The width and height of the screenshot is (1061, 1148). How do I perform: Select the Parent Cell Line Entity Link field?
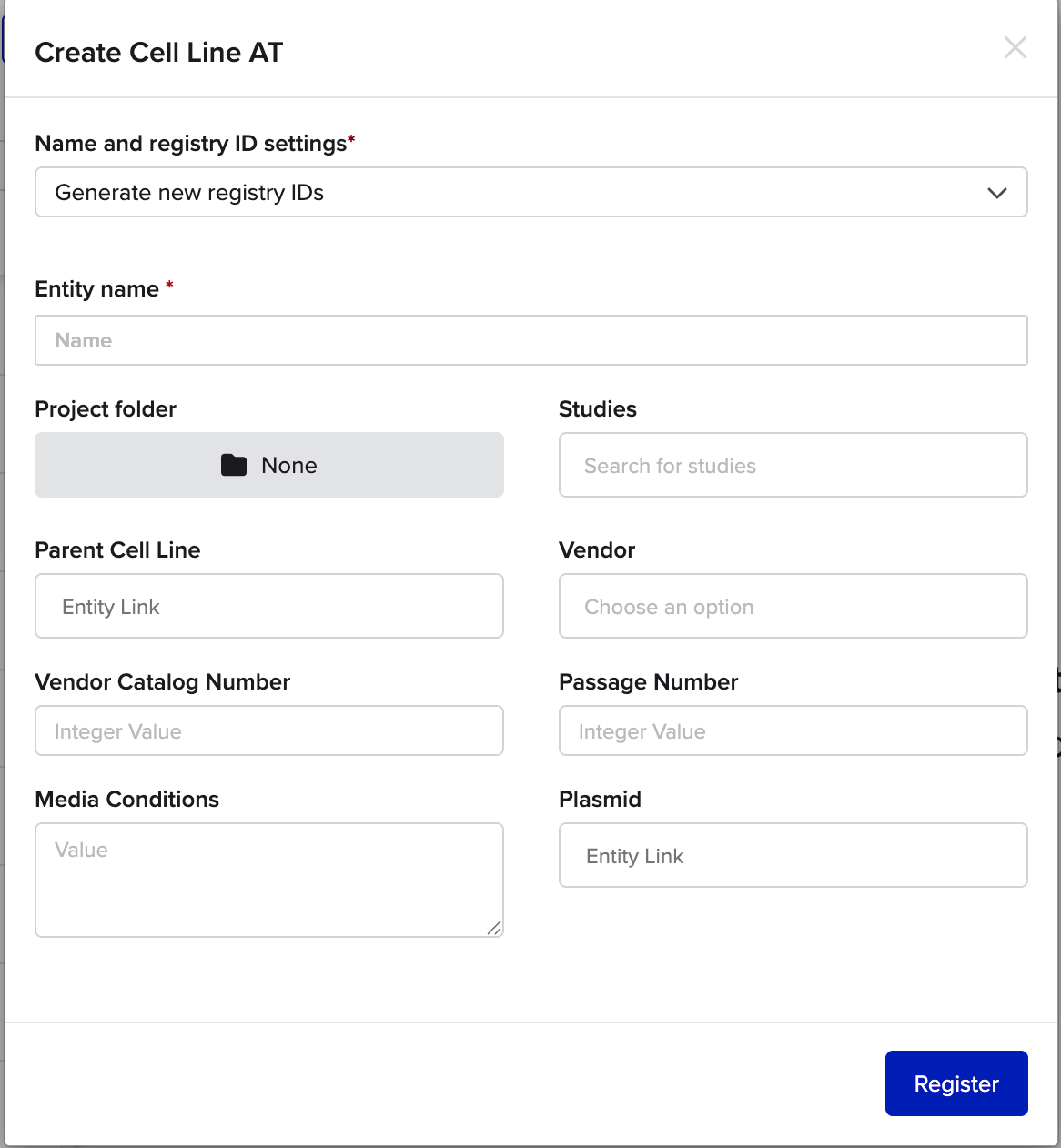click(269, 606)
